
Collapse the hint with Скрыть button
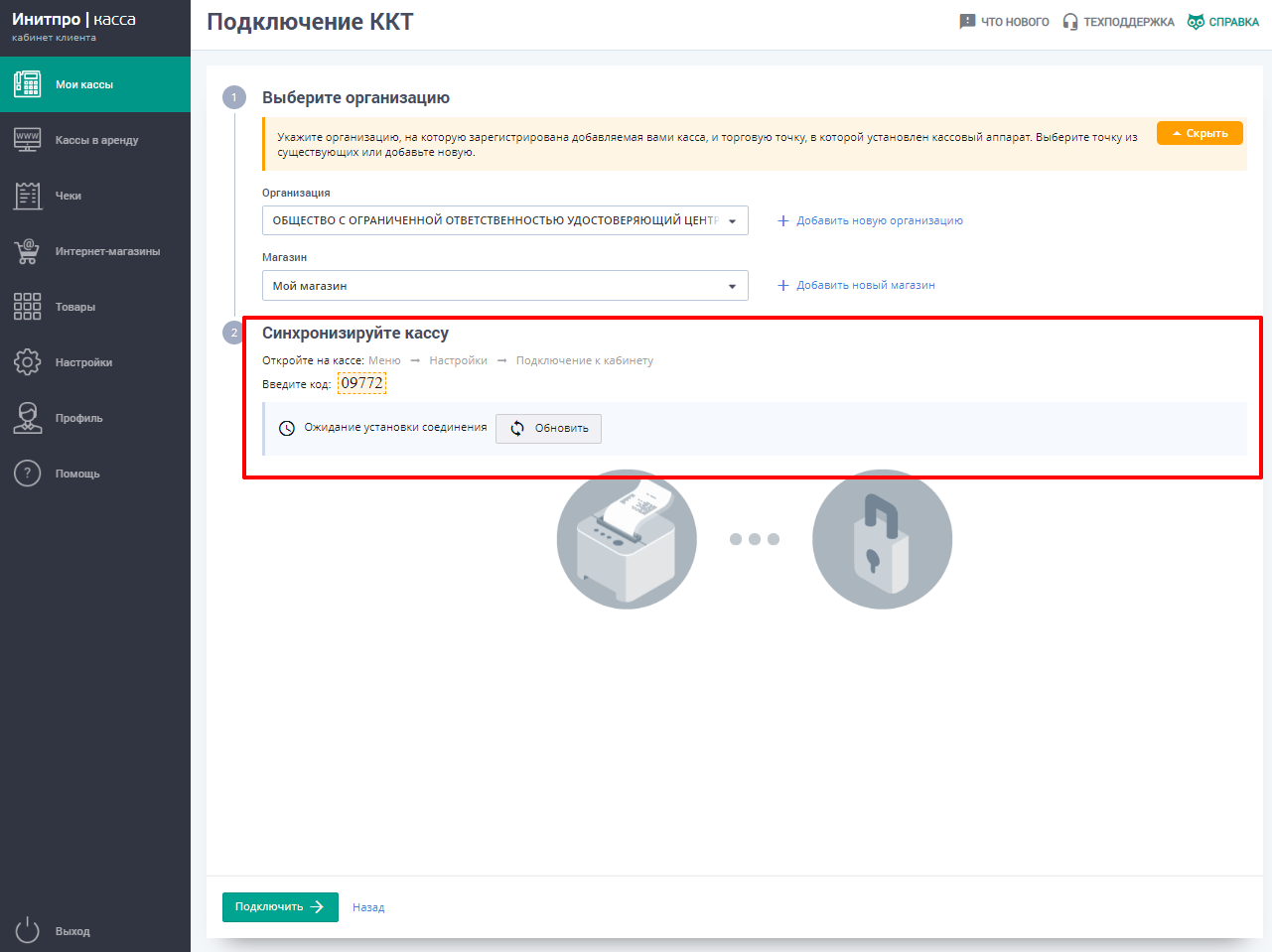1200,133
